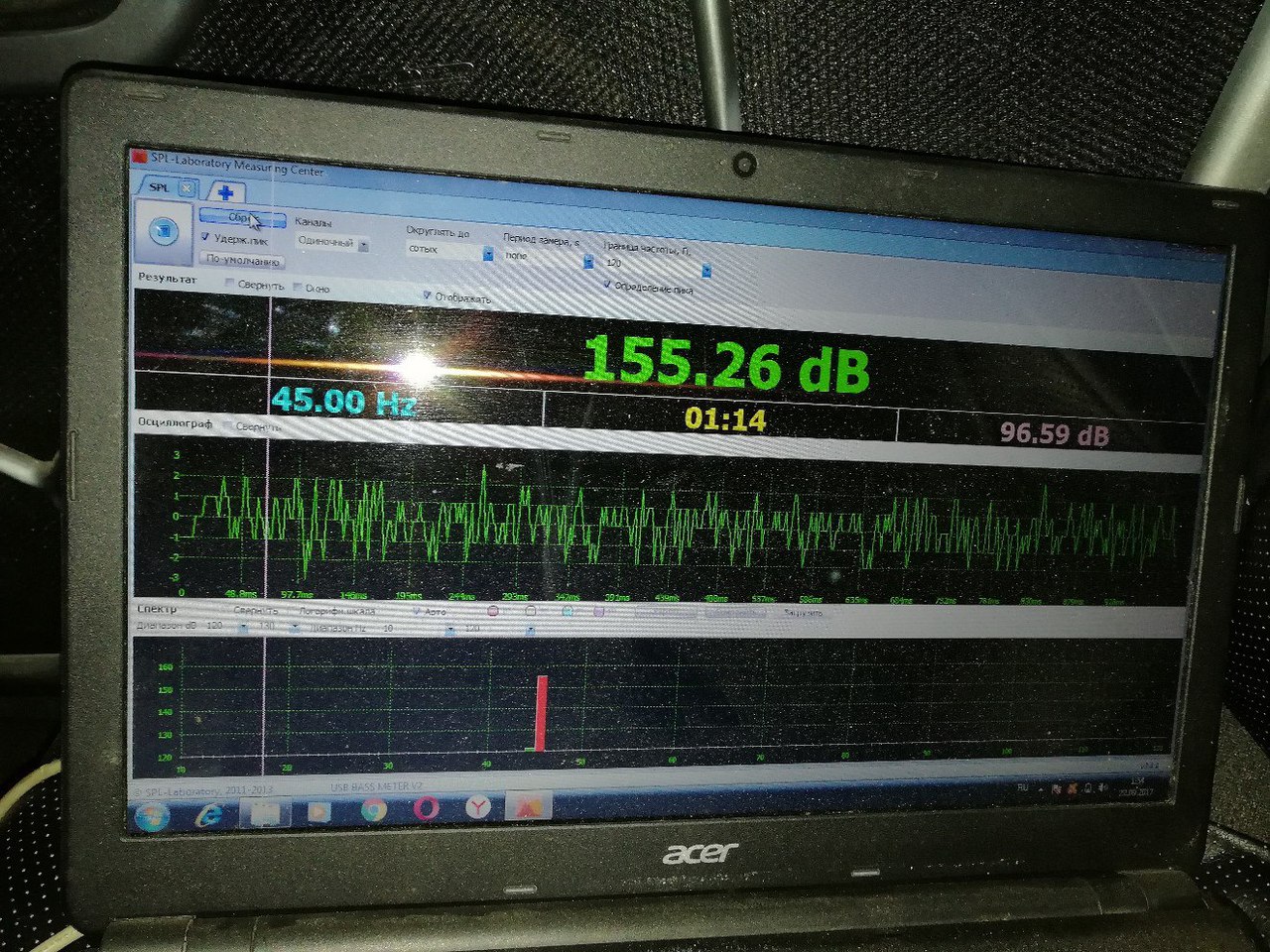Toggle the 'Отображать' display checkbox
The image size is (1270, 952).
427,296
